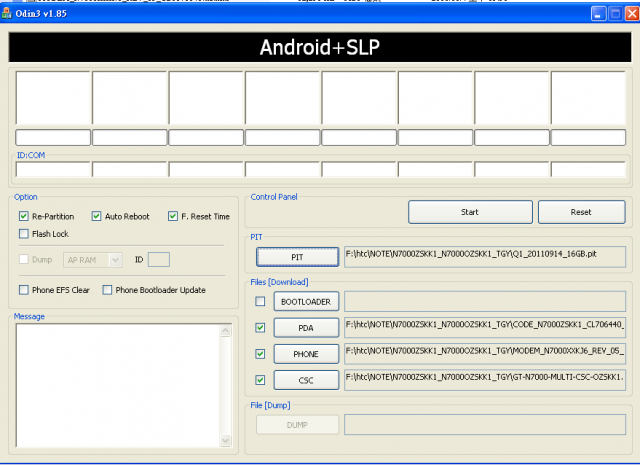Viewport: 640px width, 465px height.
Task: Click the PHONE file button
Action: tap(306, 354)
